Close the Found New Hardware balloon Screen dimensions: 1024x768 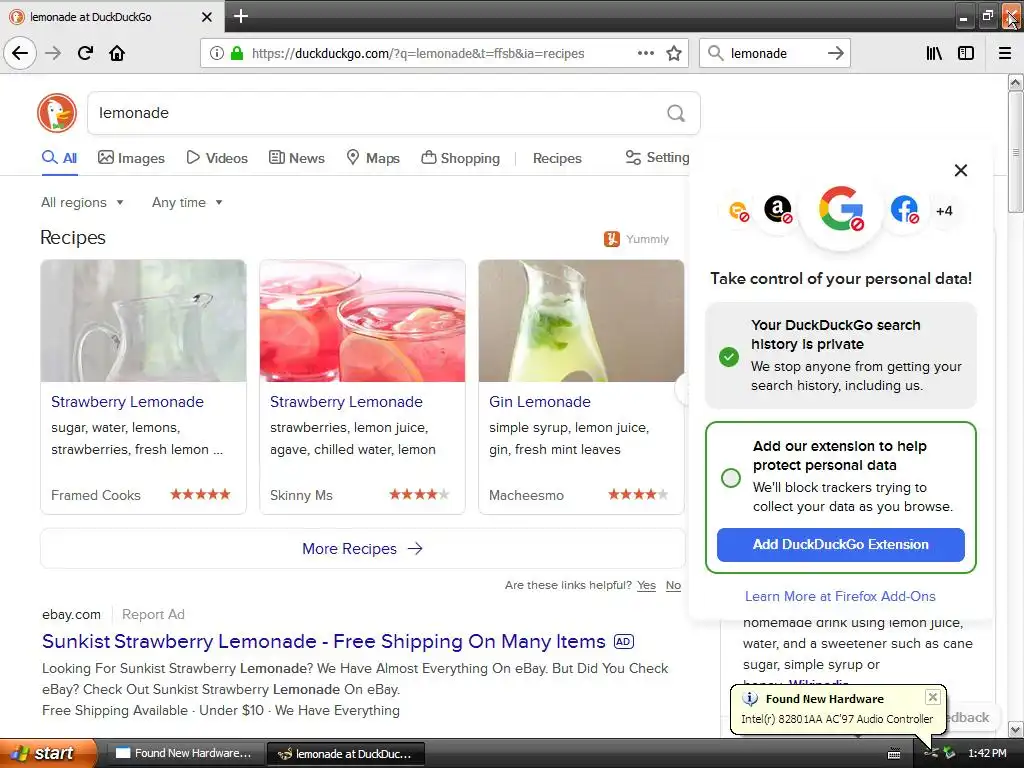tap(933, 697)
